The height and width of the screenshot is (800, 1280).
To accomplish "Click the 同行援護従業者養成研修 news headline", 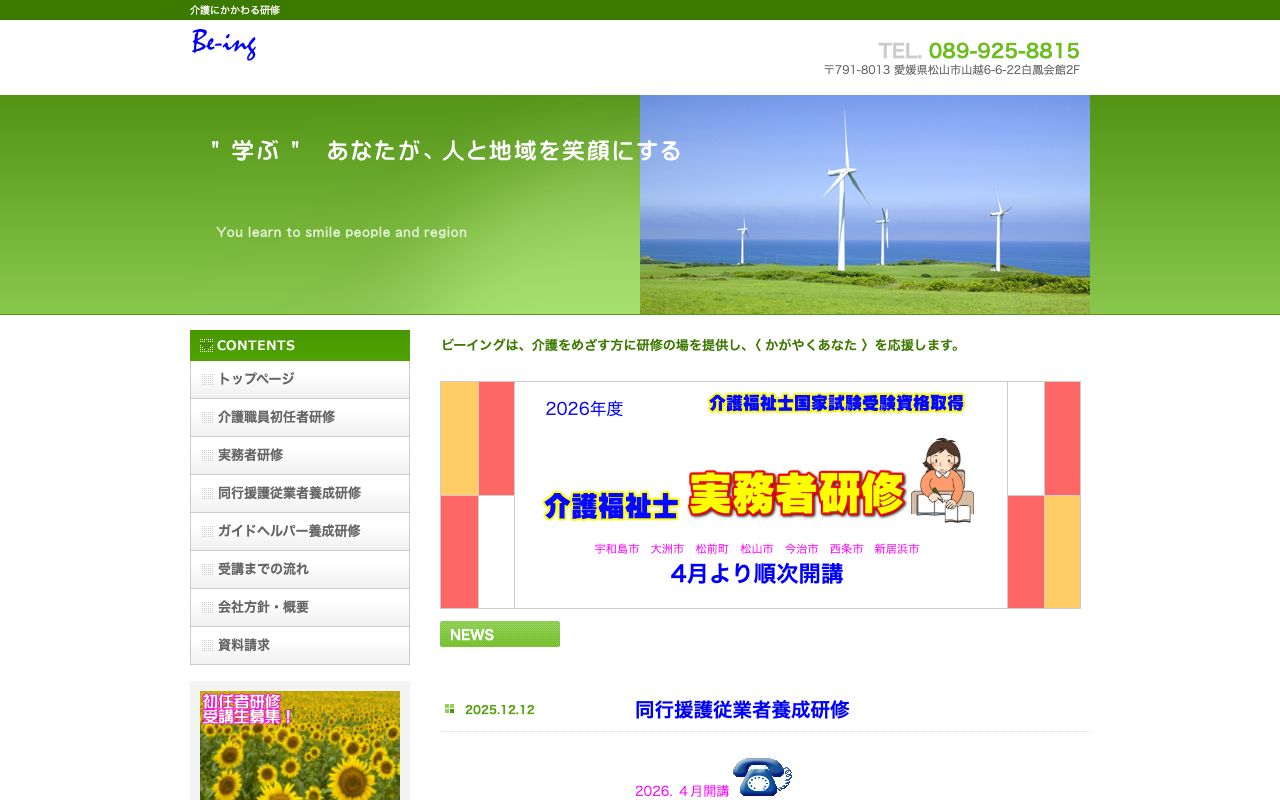I will 742,710.
